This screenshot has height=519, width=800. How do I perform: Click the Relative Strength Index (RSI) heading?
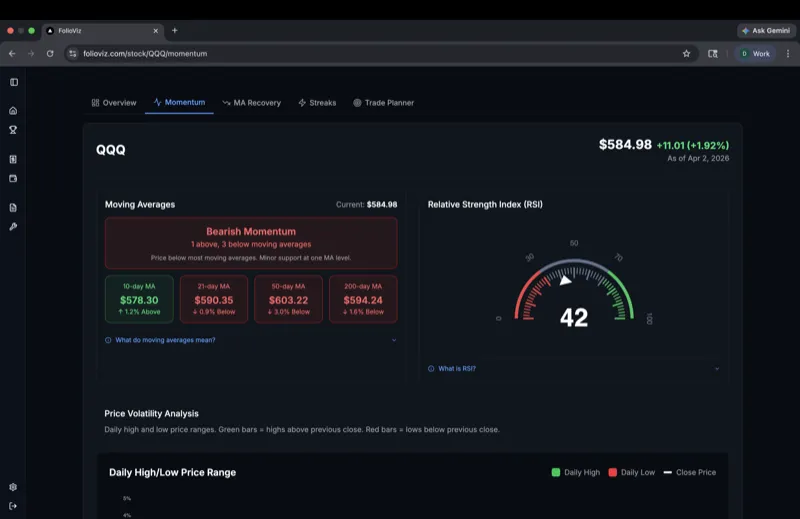(485, 204)
